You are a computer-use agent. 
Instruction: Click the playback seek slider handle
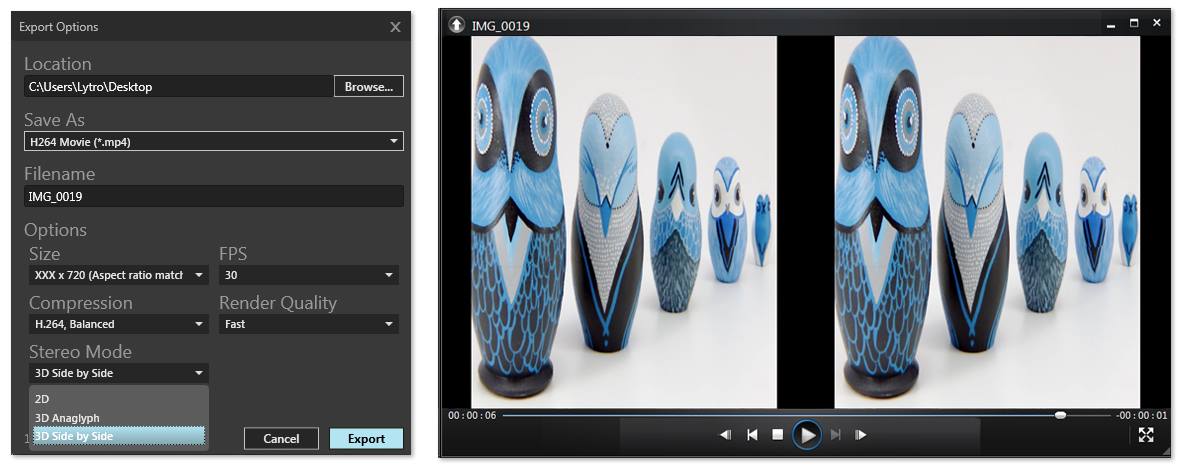pos(1060,414)
